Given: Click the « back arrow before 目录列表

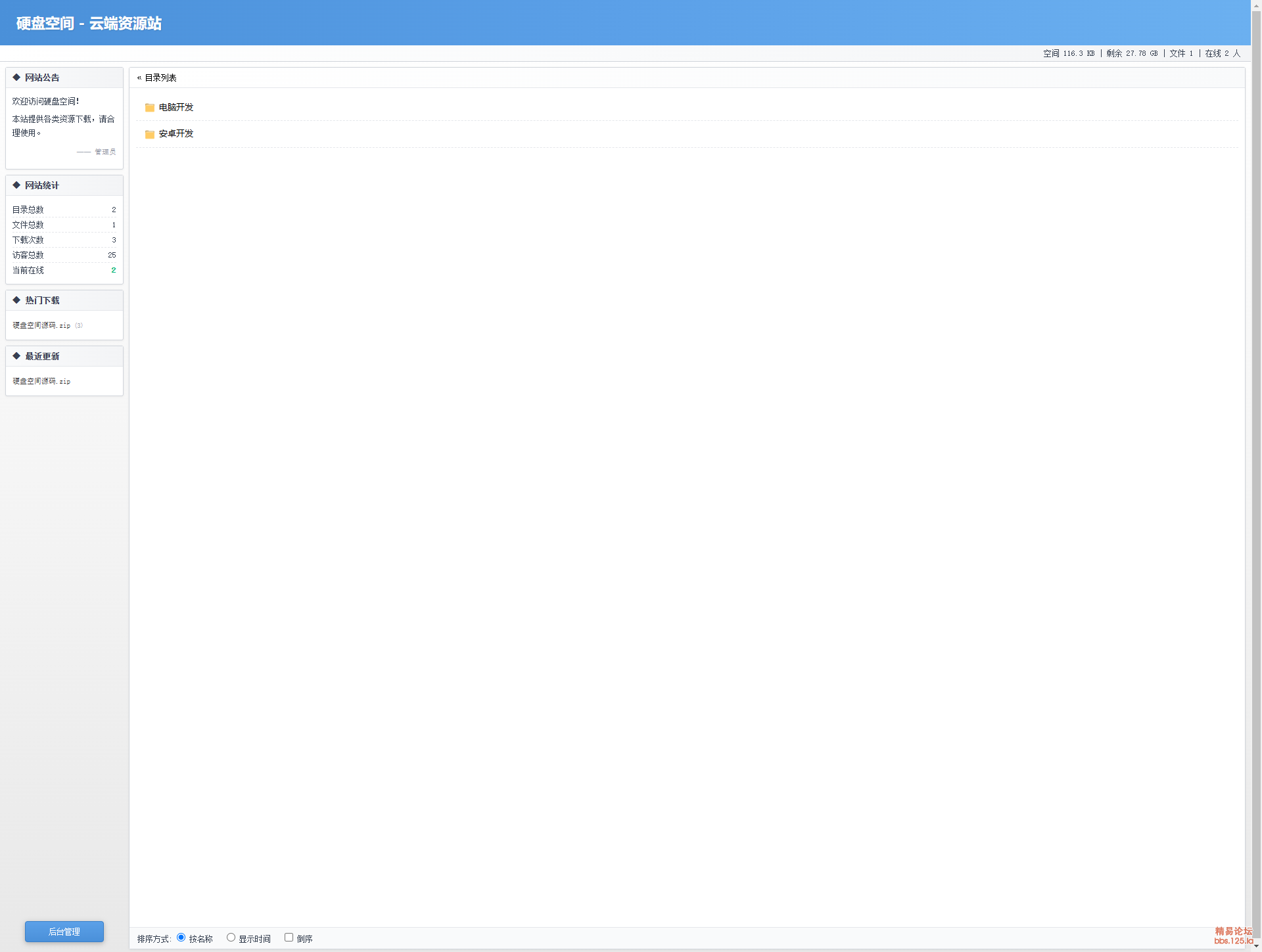Looking at the screenshot, I should click(x=139, y=78).
